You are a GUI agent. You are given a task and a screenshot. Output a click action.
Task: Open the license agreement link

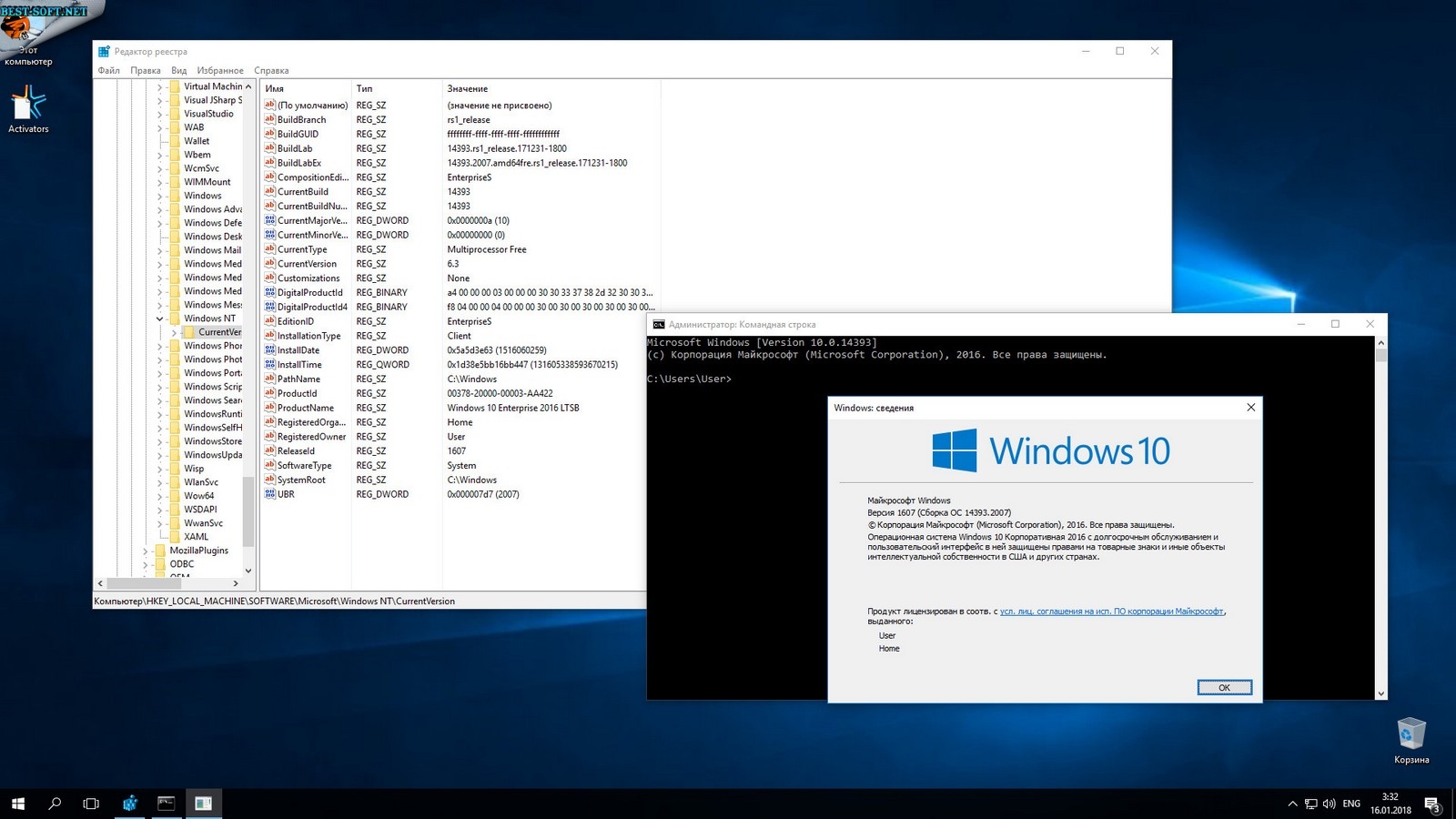(1112, 612)
